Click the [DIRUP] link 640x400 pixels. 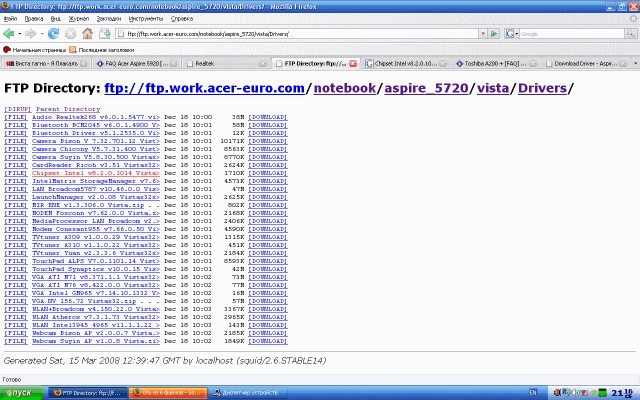18,109
